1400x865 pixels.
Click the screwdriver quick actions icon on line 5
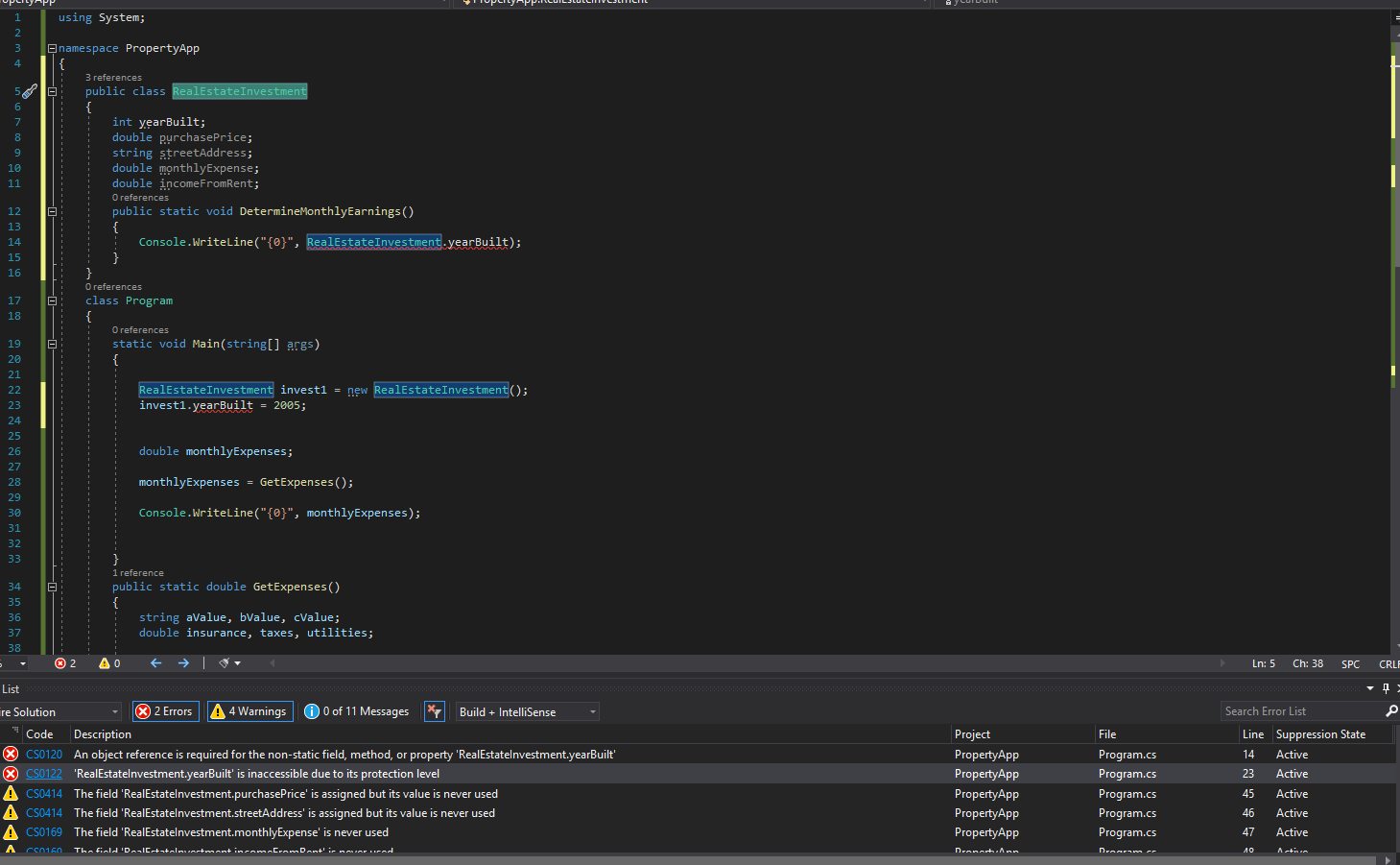pos(30,91)
